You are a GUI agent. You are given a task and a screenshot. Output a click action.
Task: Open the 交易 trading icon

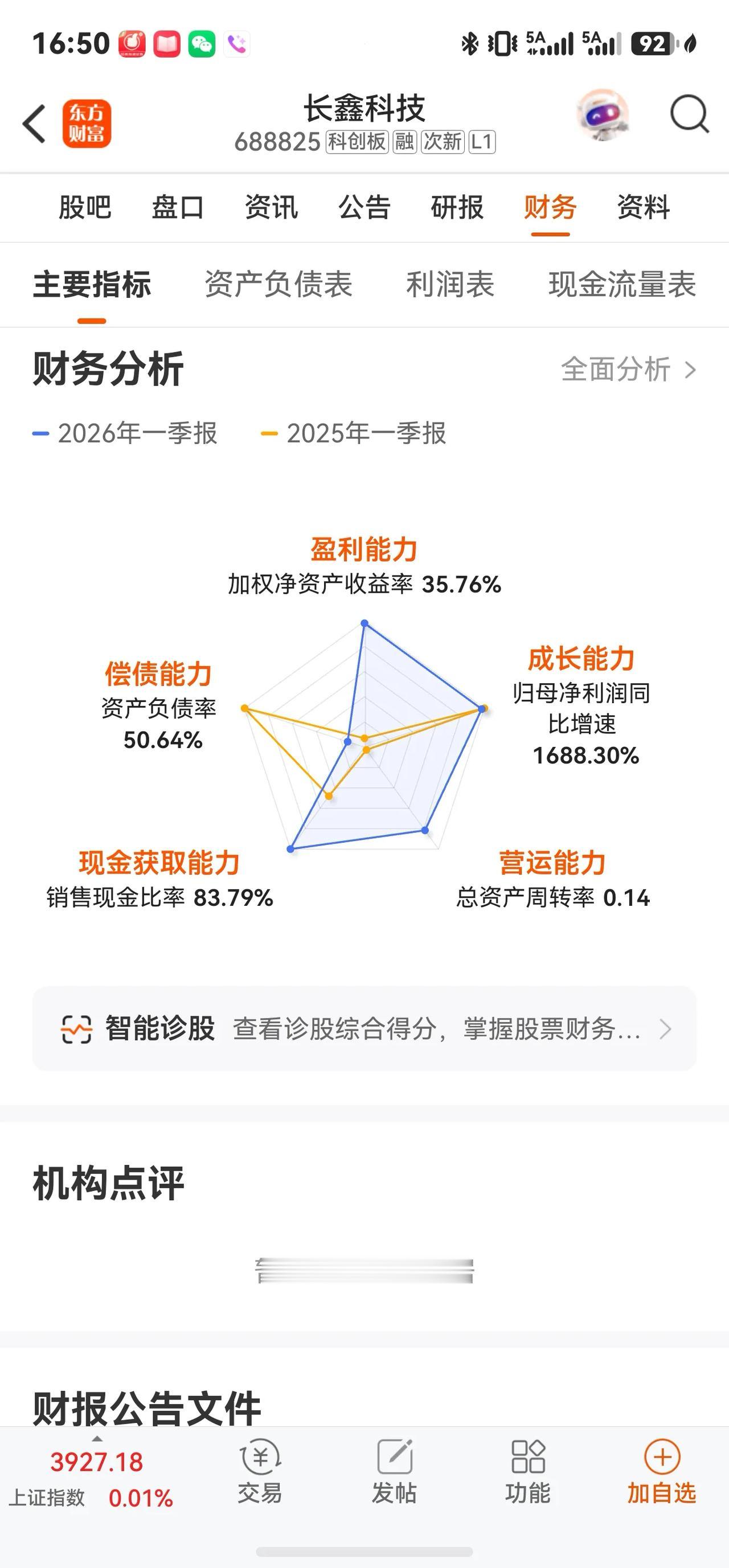coord(261,1456)
